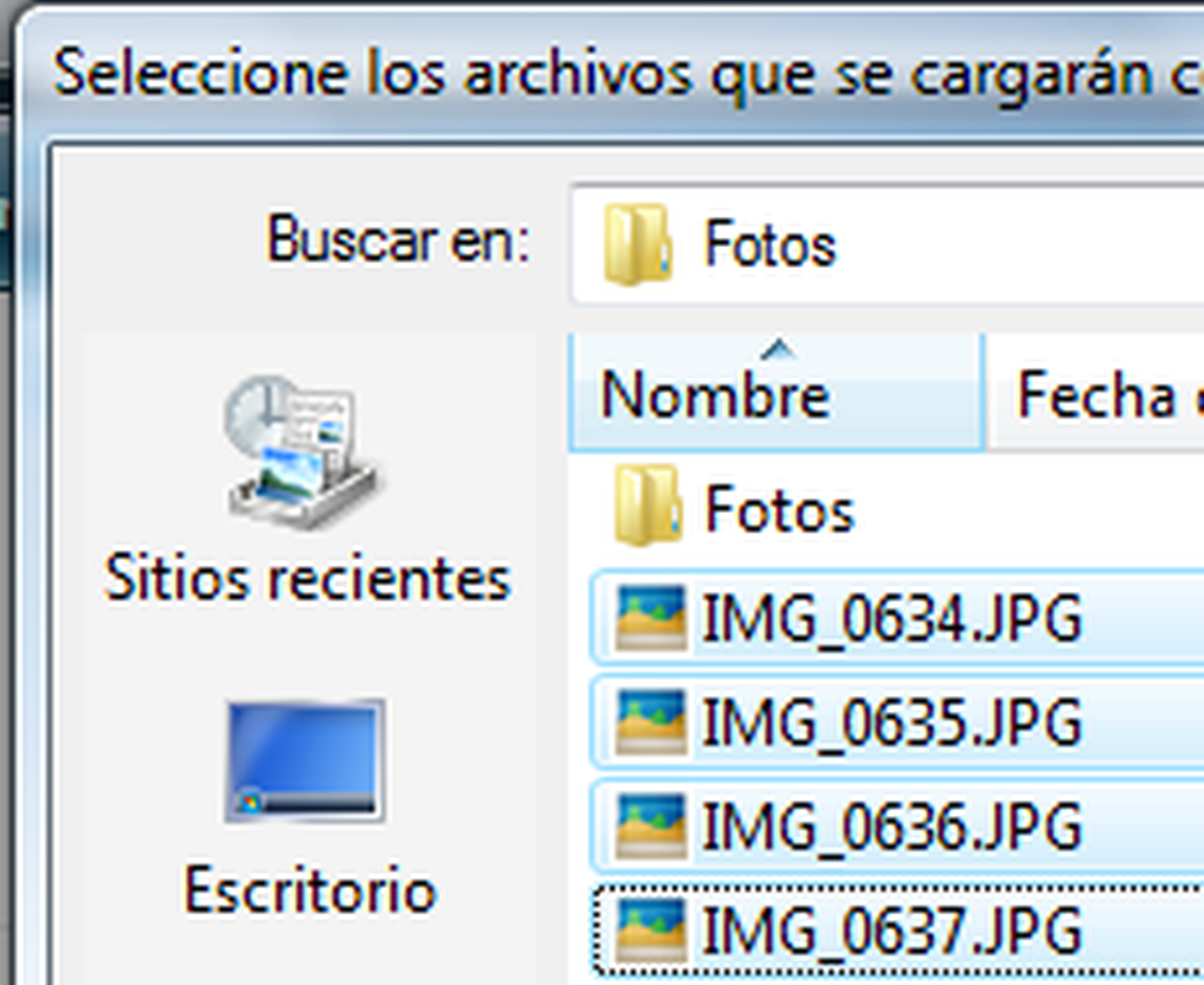This screenshot has height=985, width=1204.
Task: Click the folder icon in the Buscar en box
Action: (x=638, y=244)
